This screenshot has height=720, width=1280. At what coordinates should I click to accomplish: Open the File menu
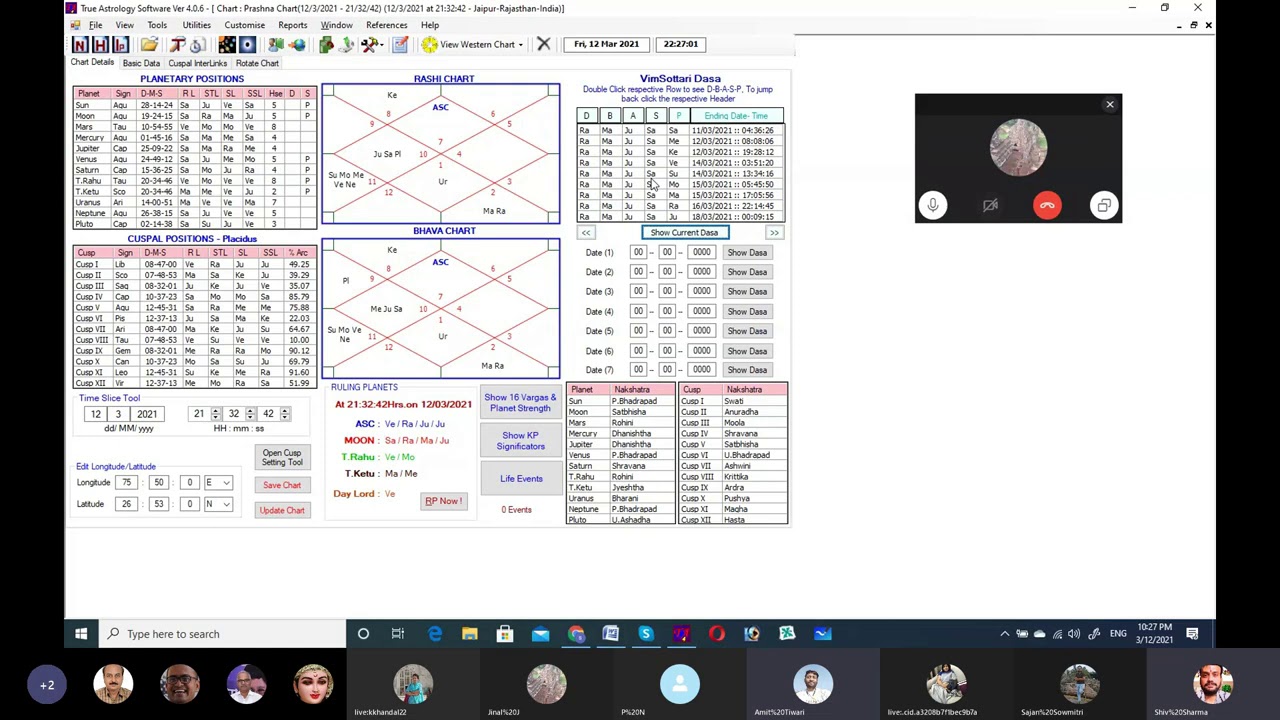pyautogui.click(x=95, y=25)
